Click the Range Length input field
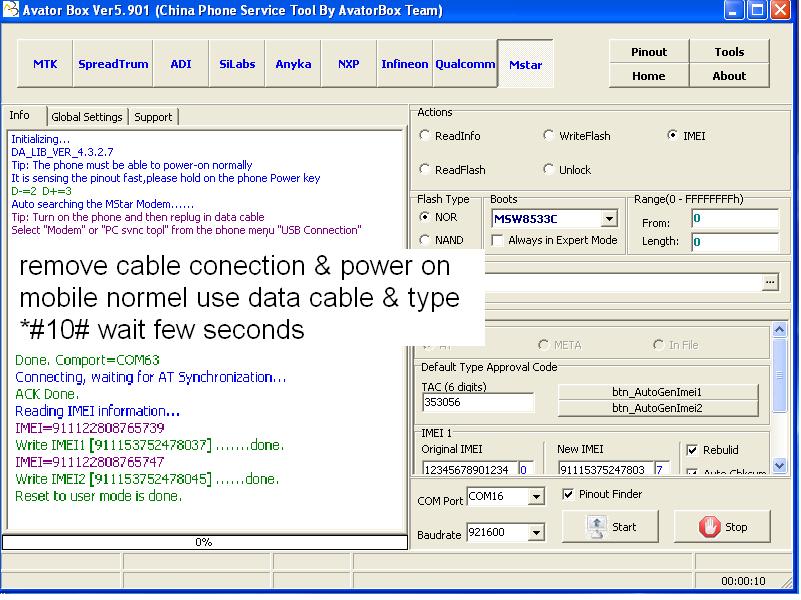 pyautogui.click(x=735, y=242)
